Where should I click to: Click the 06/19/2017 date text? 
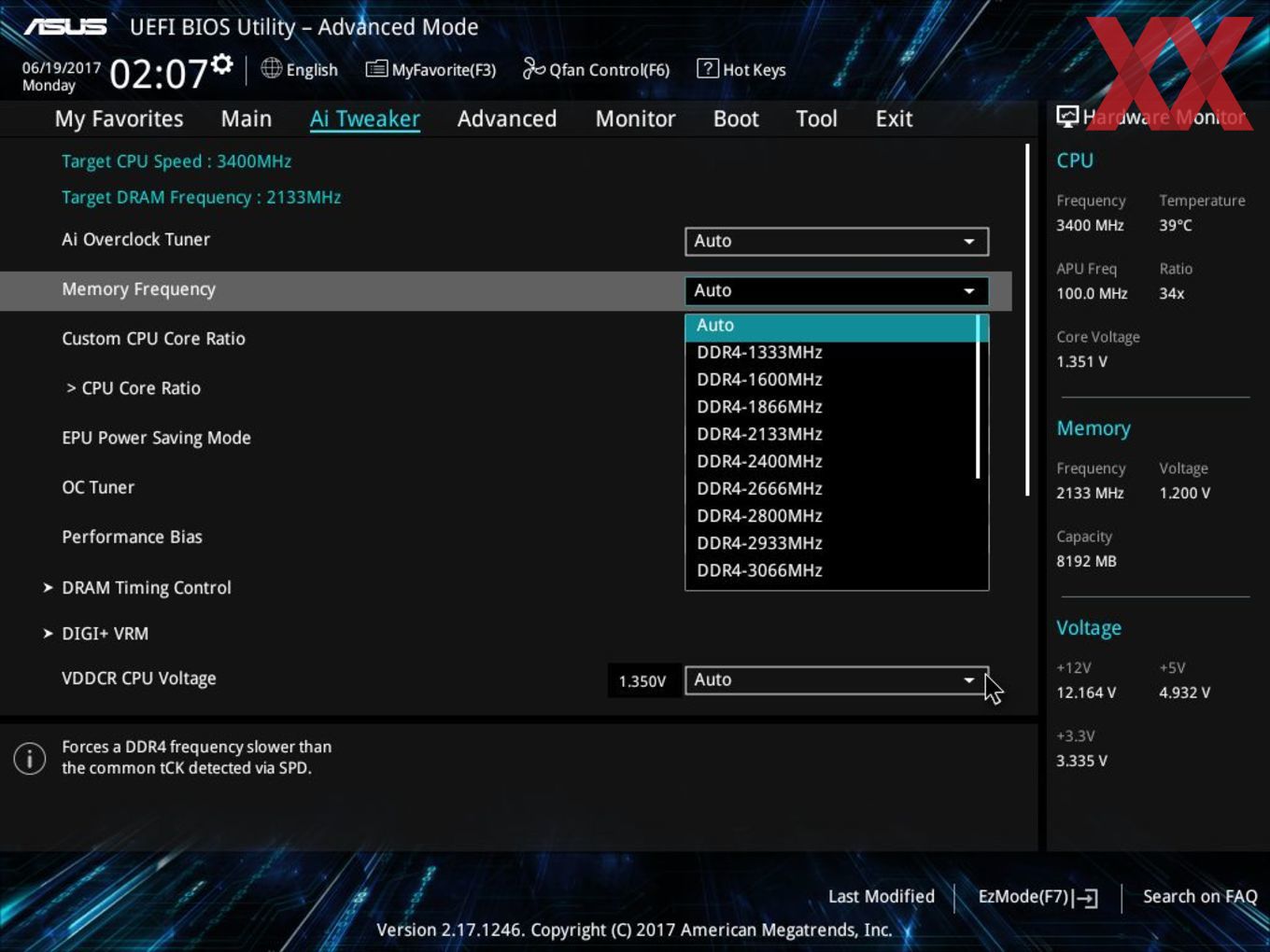(62, 68)
